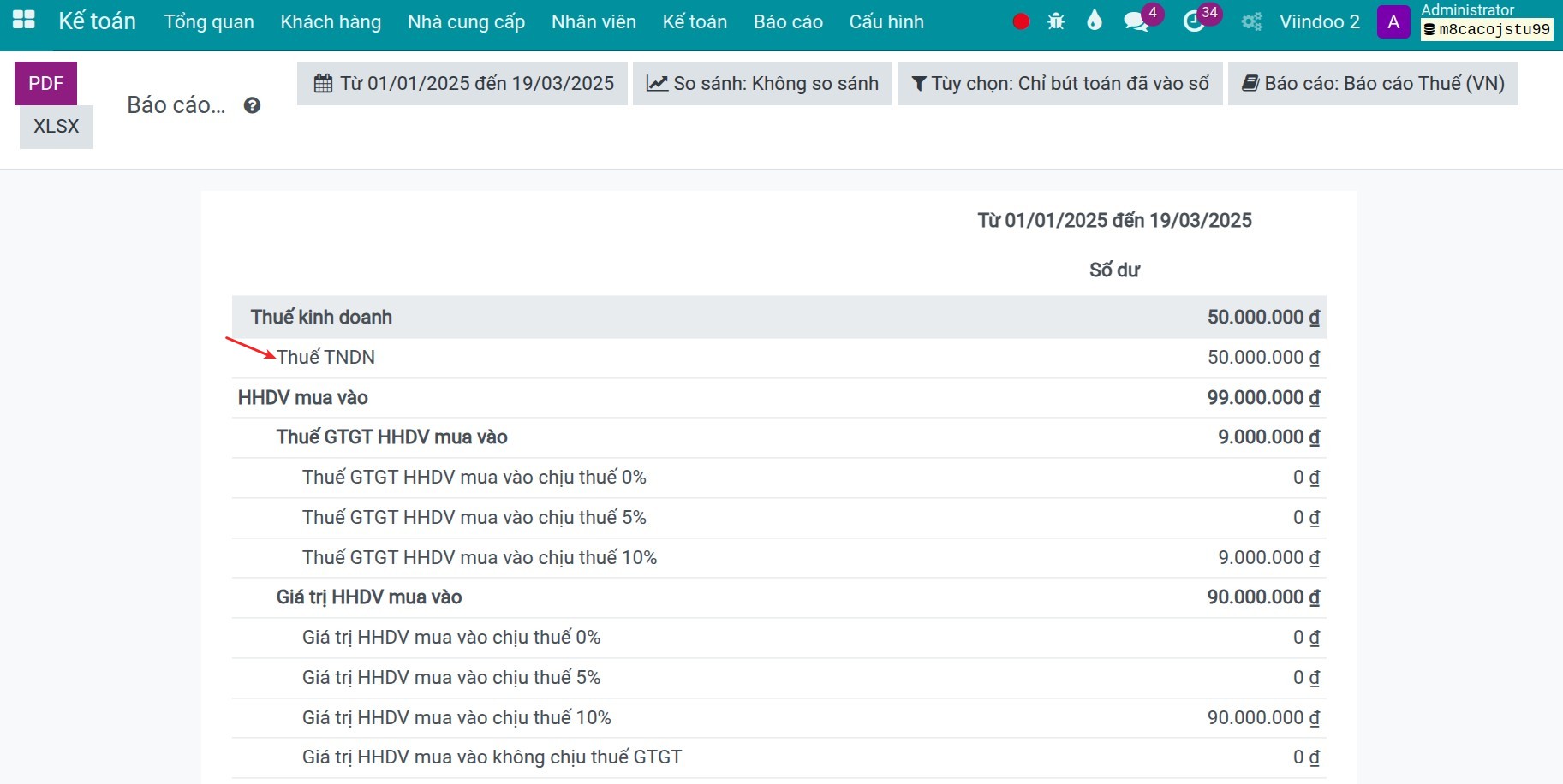Open the Nhà cung cấp menu
1563x784 pixels.
466,22
